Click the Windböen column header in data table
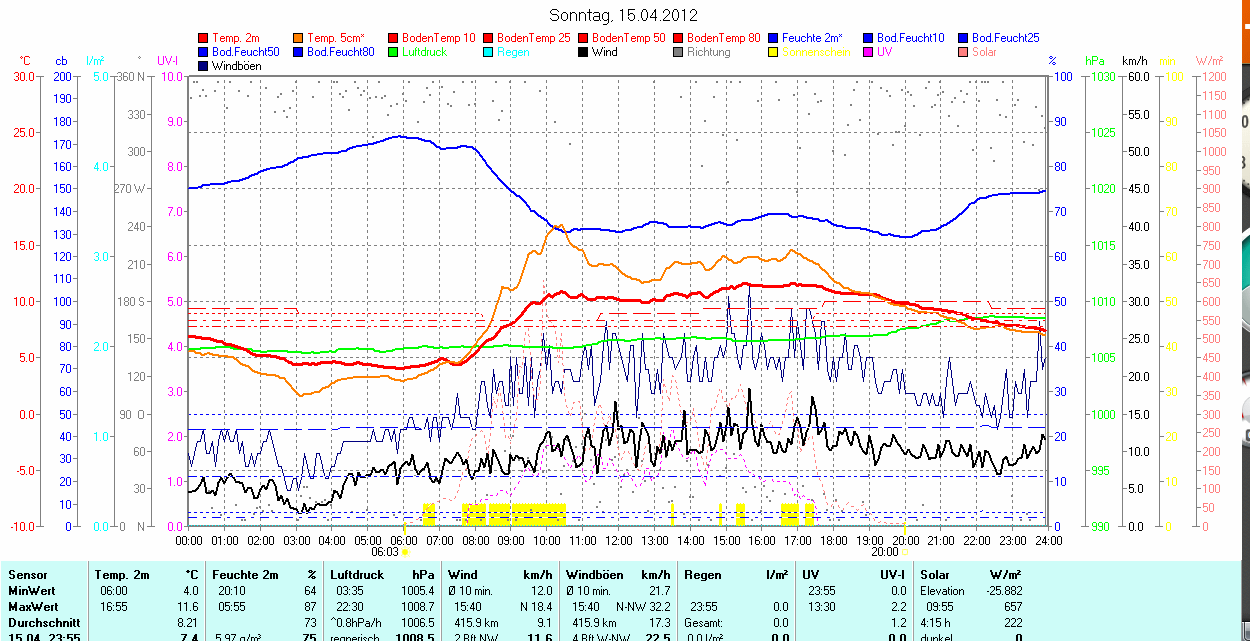Image resolution: width=1250 pixels, height=641 pixels. (595, 575)
